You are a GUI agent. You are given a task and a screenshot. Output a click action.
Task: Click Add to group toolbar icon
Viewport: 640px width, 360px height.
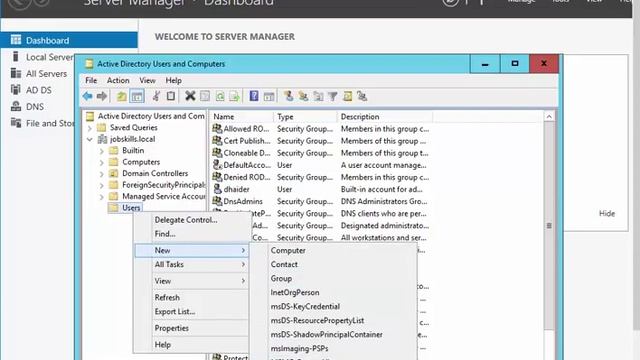[362, 96]
